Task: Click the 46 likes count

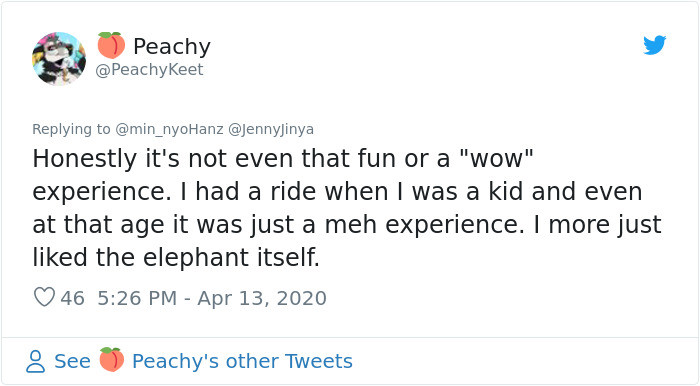Action: (72, 298)
